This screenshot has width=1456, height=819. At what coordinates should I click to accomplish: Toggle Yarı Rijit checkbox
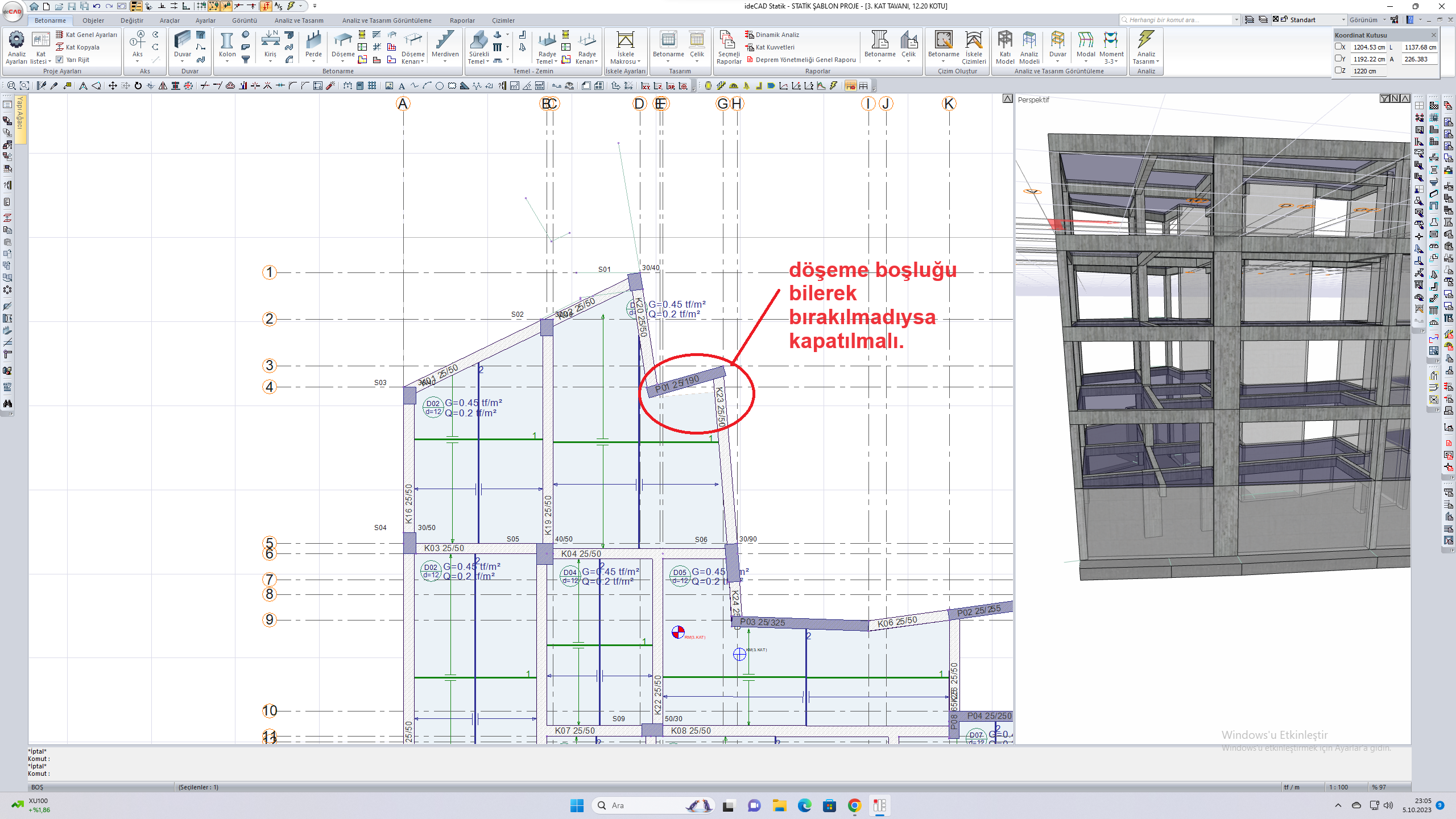60,60
